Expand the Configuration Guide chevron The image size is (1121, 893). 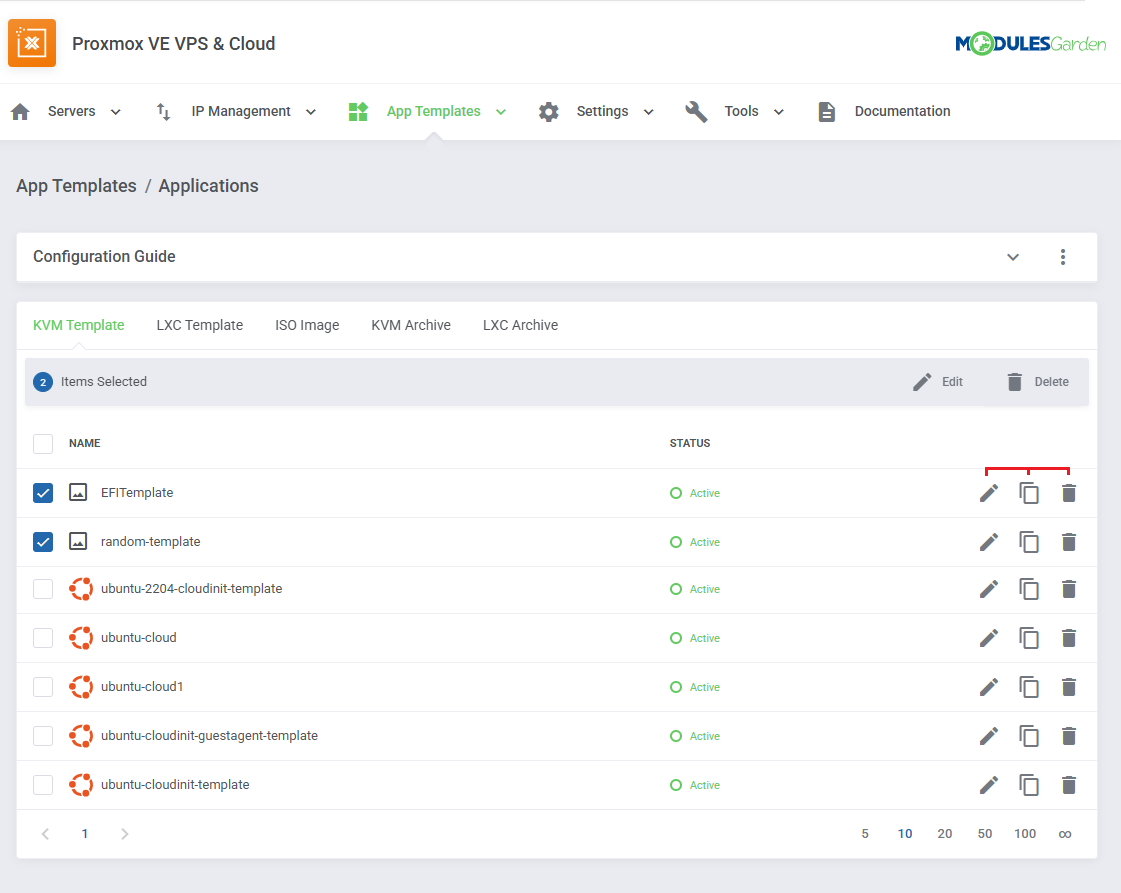pyautogui.click(x=1013, y=257)
